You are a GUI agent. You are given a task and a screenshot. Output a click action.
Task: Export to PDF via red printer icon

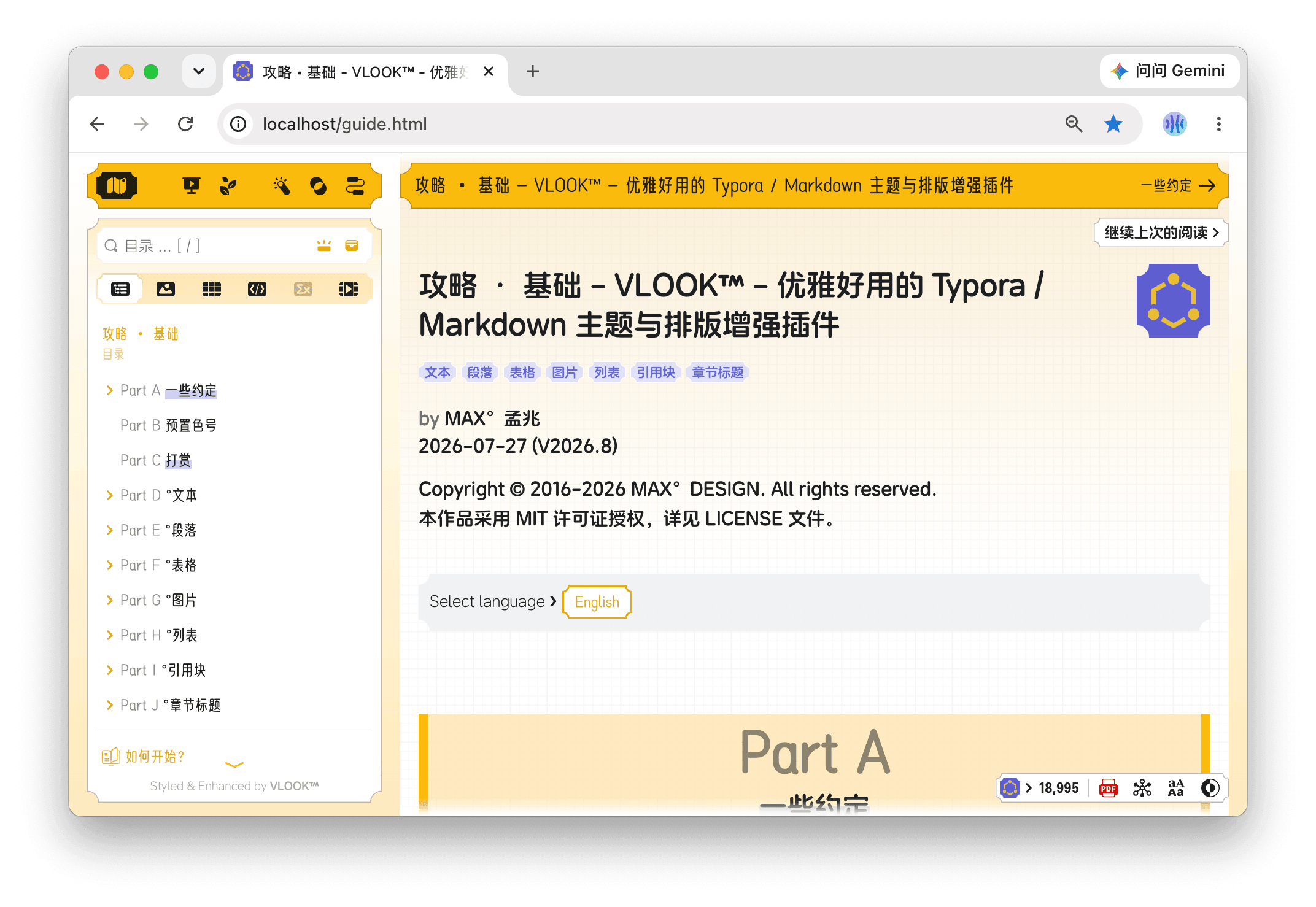tap(1109, 788)
